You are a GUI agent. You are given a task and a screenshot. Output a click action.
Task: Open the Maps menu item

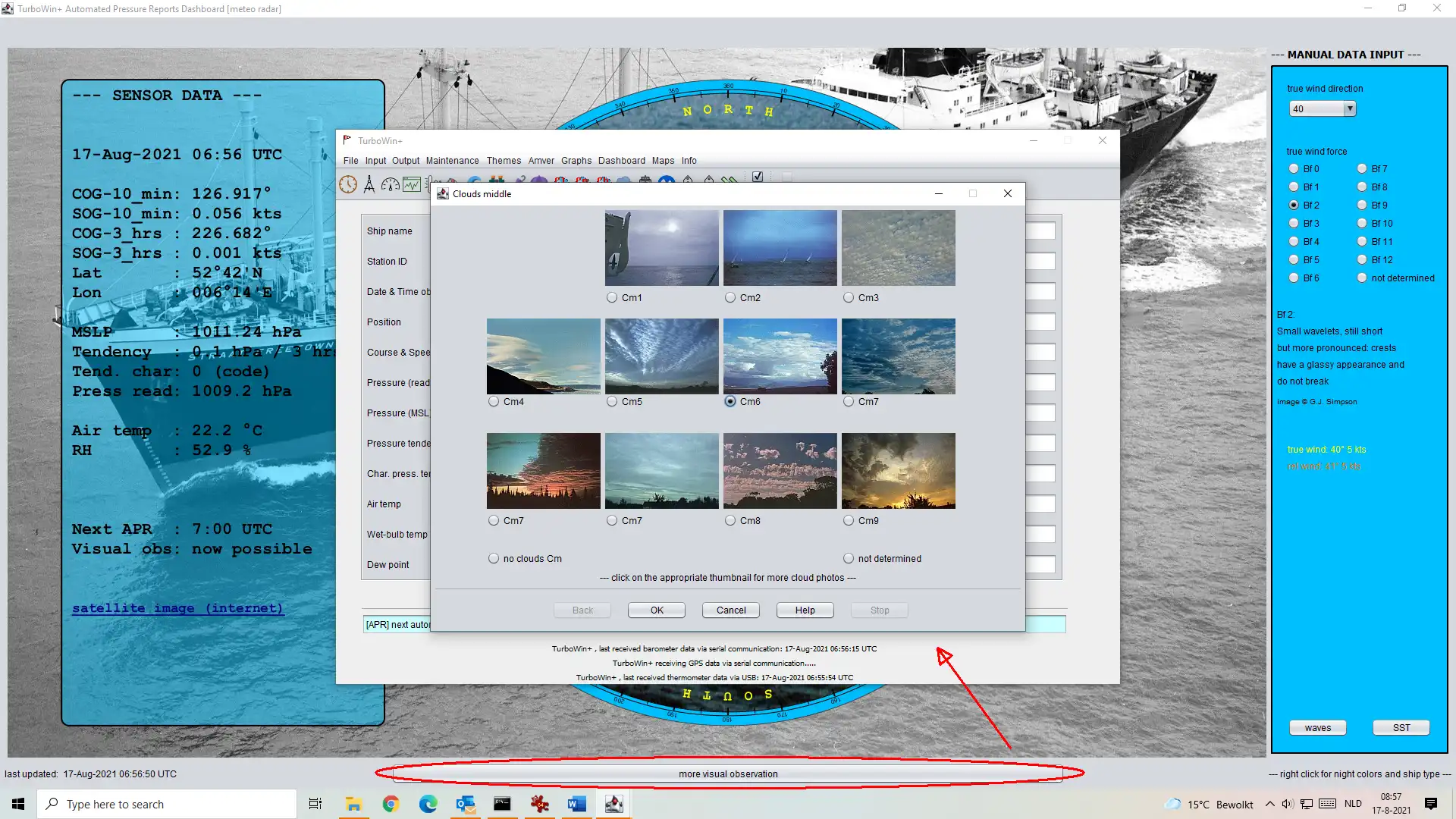click(x=662, y=160)
